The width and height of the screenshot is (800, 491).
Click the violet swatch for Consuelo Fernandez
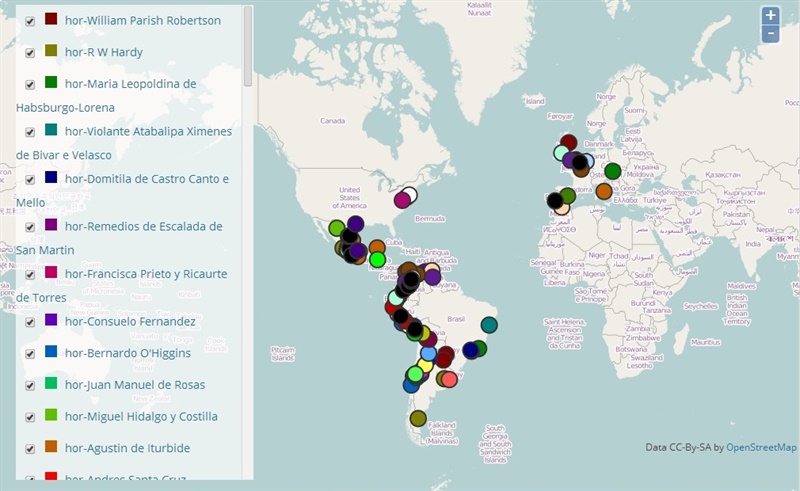tap(51, 320)
